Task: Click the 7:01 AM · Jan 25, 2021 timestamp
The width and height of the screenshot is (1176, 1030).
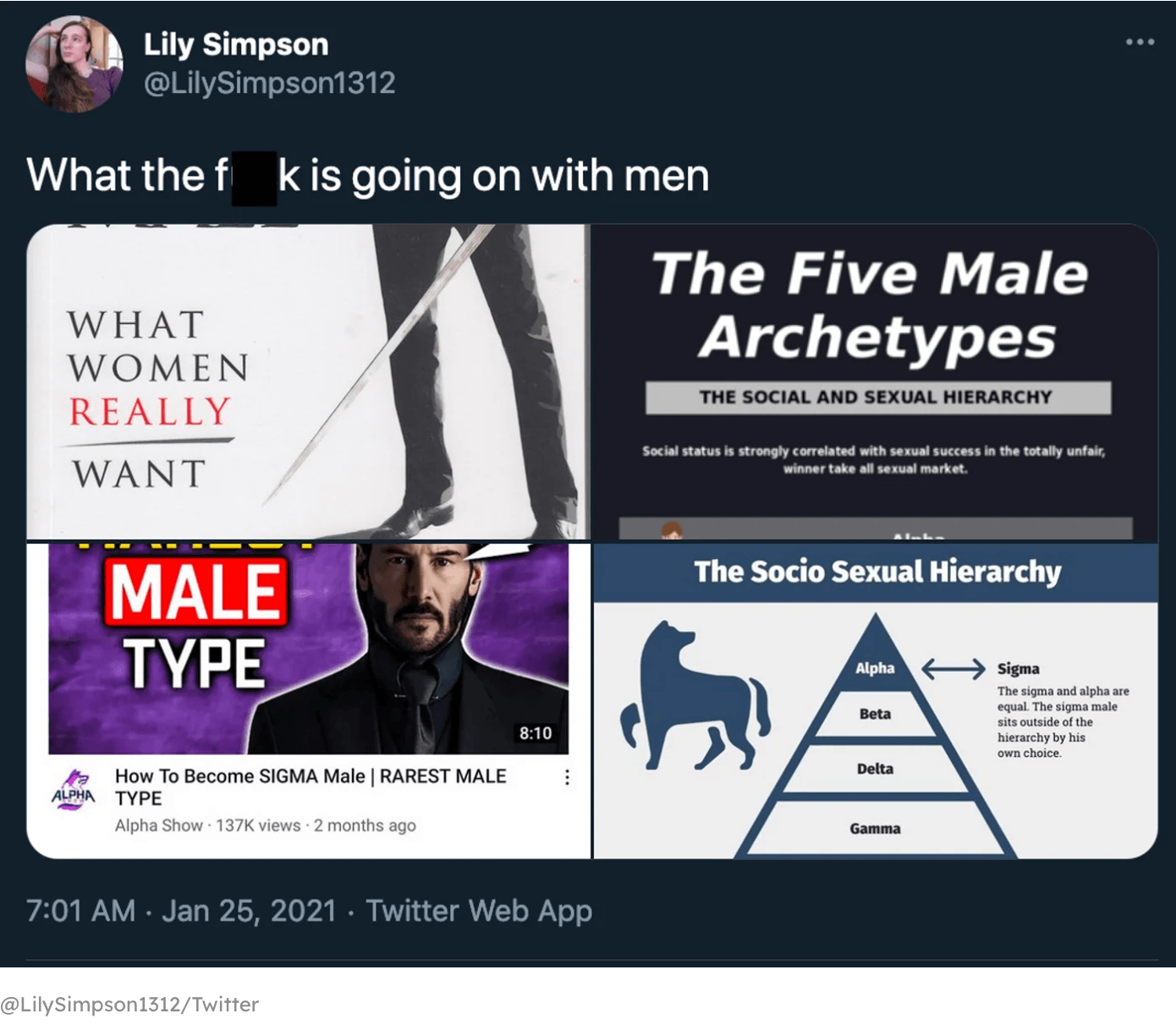Action: [x=181, y=911]
